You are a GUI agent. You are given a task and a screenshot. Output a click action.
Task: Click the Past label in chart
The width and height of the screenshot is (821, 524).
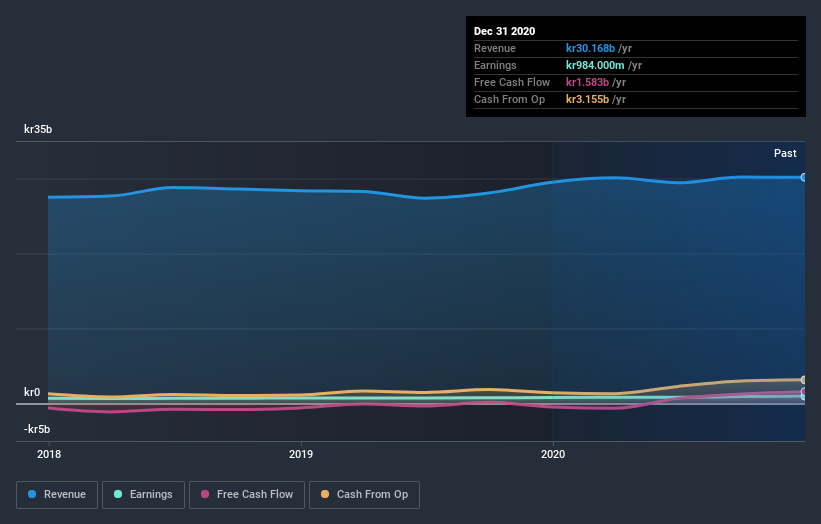coord(785,153)
